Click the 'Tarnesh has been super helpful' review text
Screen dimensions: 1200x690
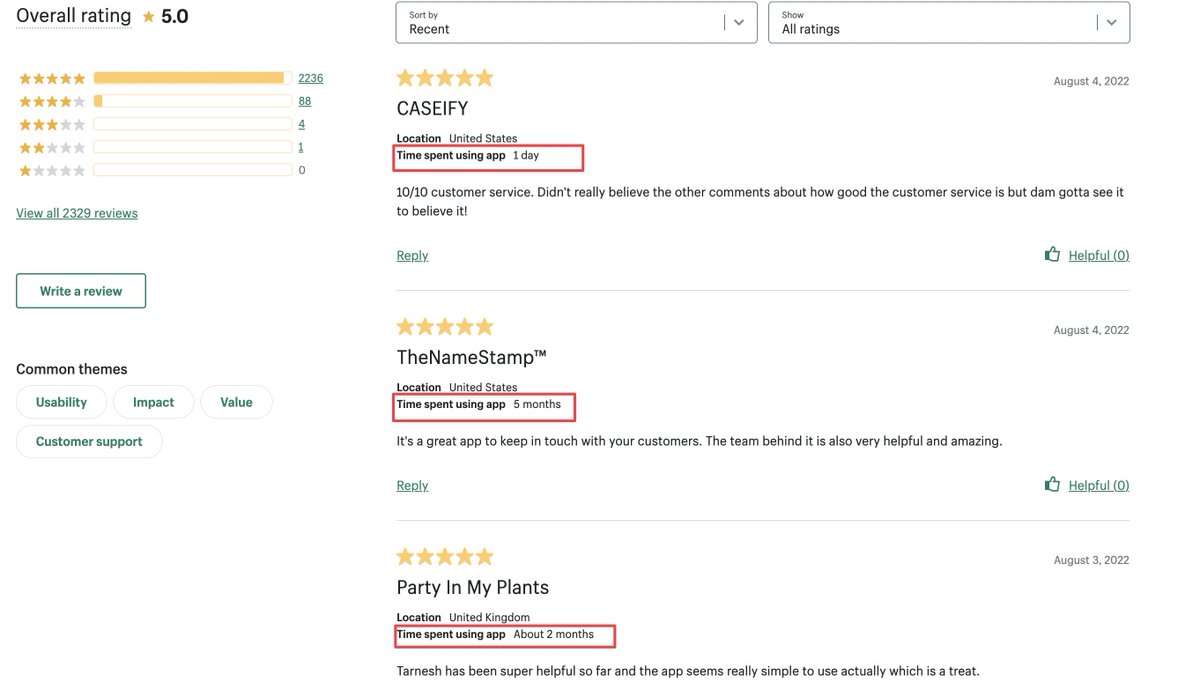pos(688,670)
